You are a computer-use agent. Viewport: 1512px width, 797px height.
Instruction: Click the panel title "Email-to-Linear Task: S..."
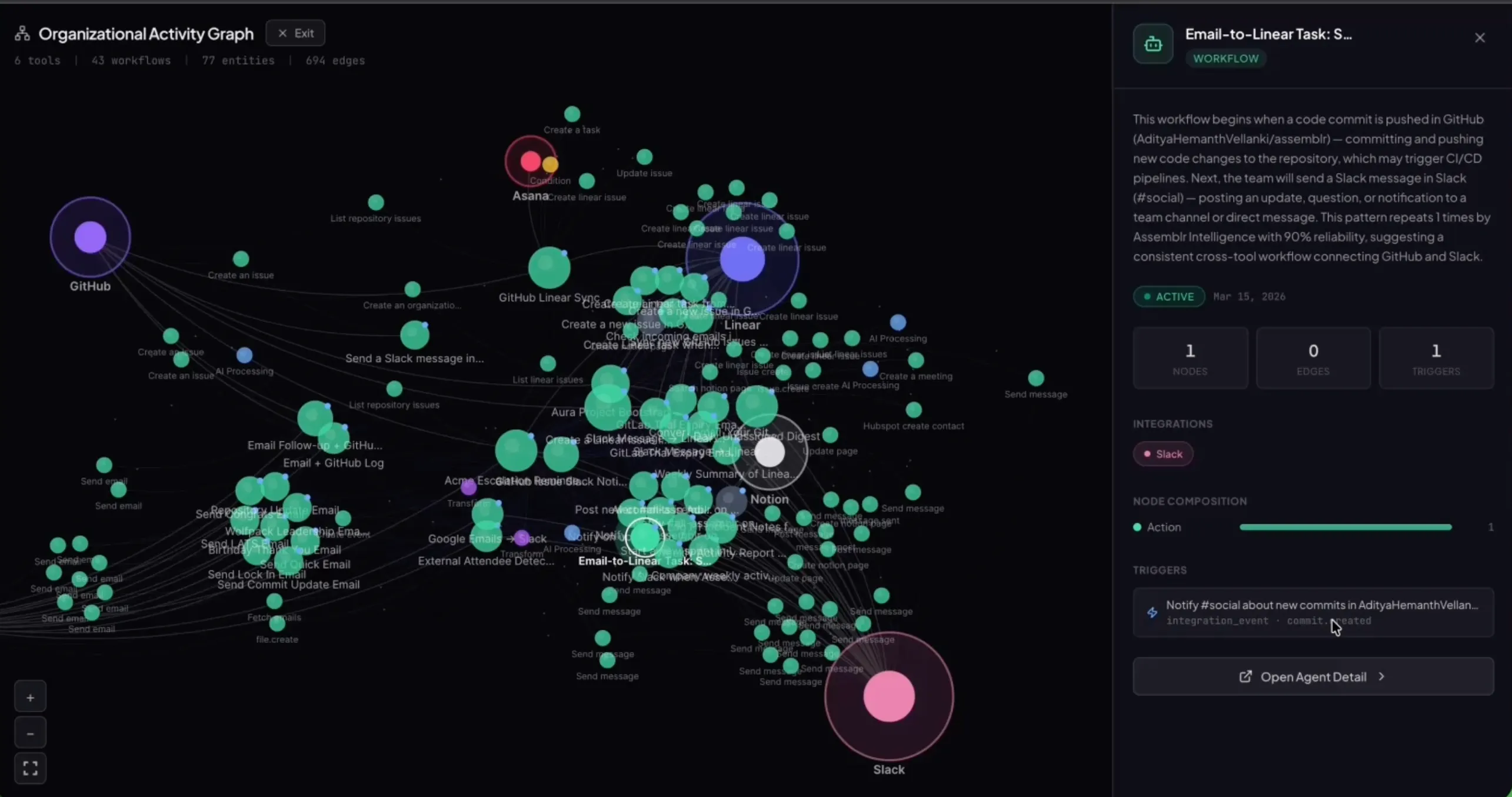(1268, 34)
